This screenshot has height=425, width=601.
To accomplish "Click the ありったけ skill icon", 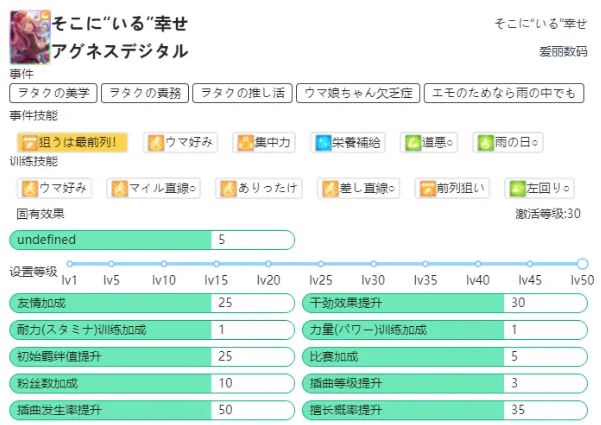I will [228, 187].
